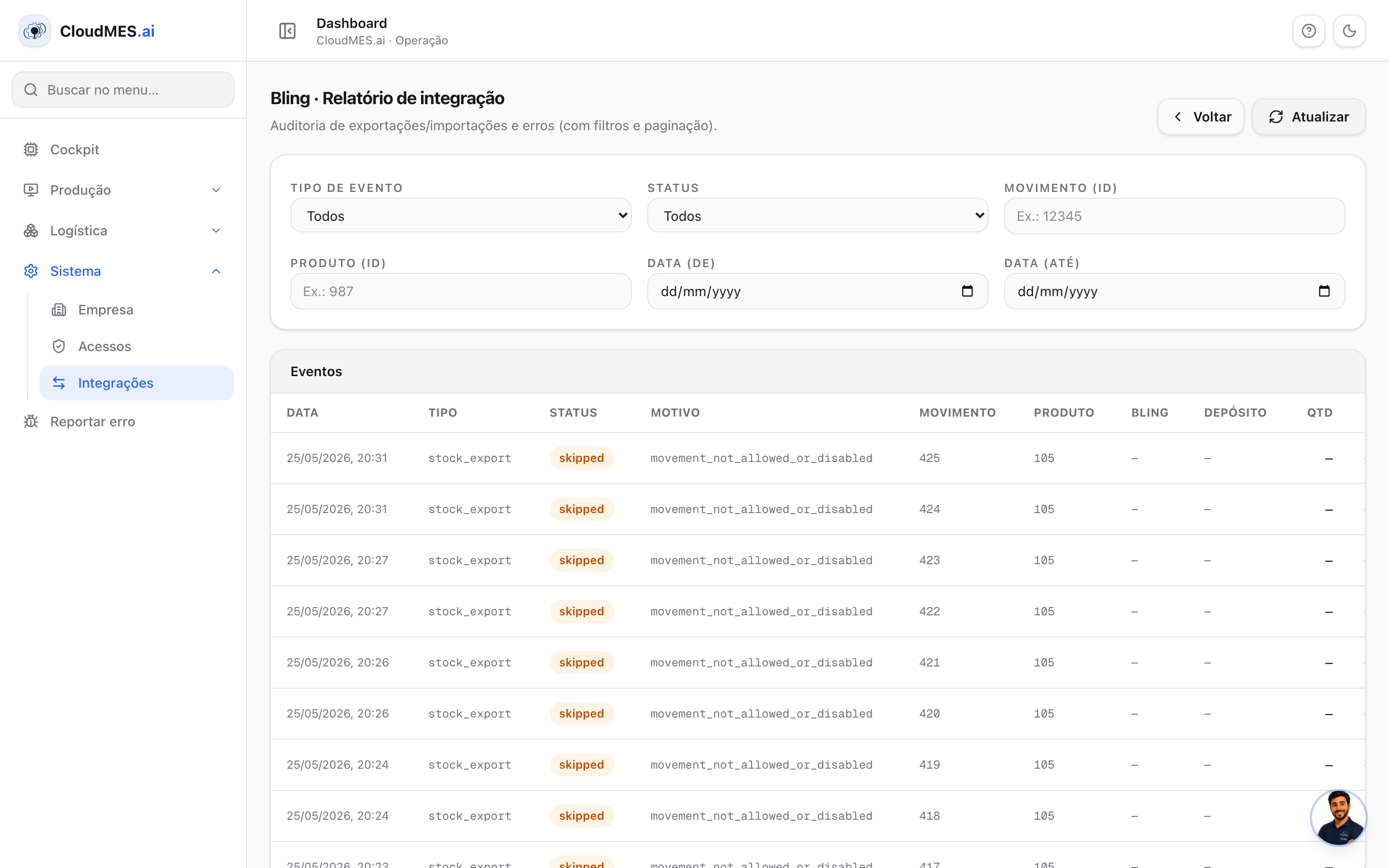The image size is (1389, 868).
Task: Click the Data (Até) date field
Action: (1174, 291)
